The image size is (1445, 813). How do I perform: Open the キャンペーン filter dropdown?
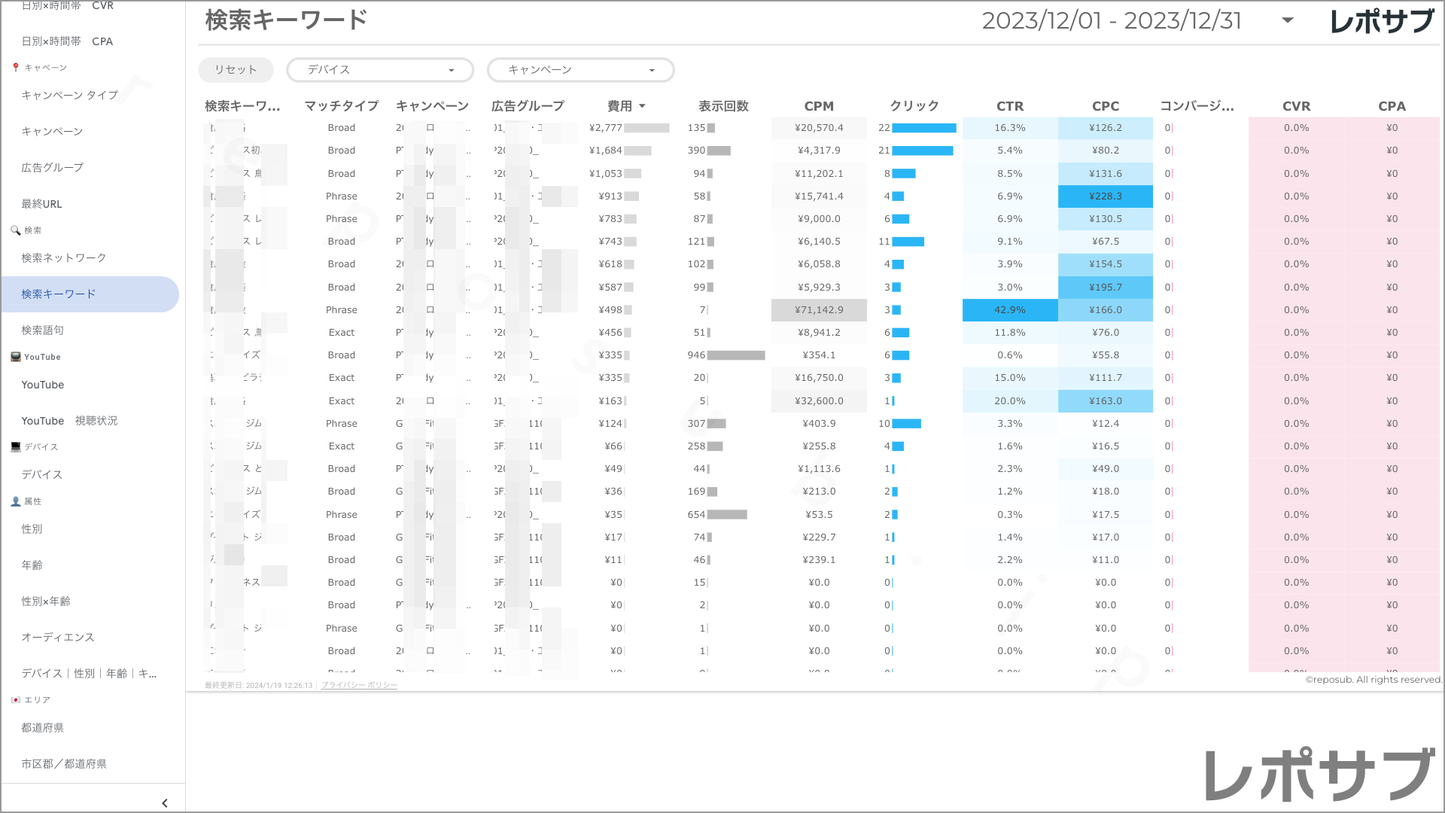point(580,70)
